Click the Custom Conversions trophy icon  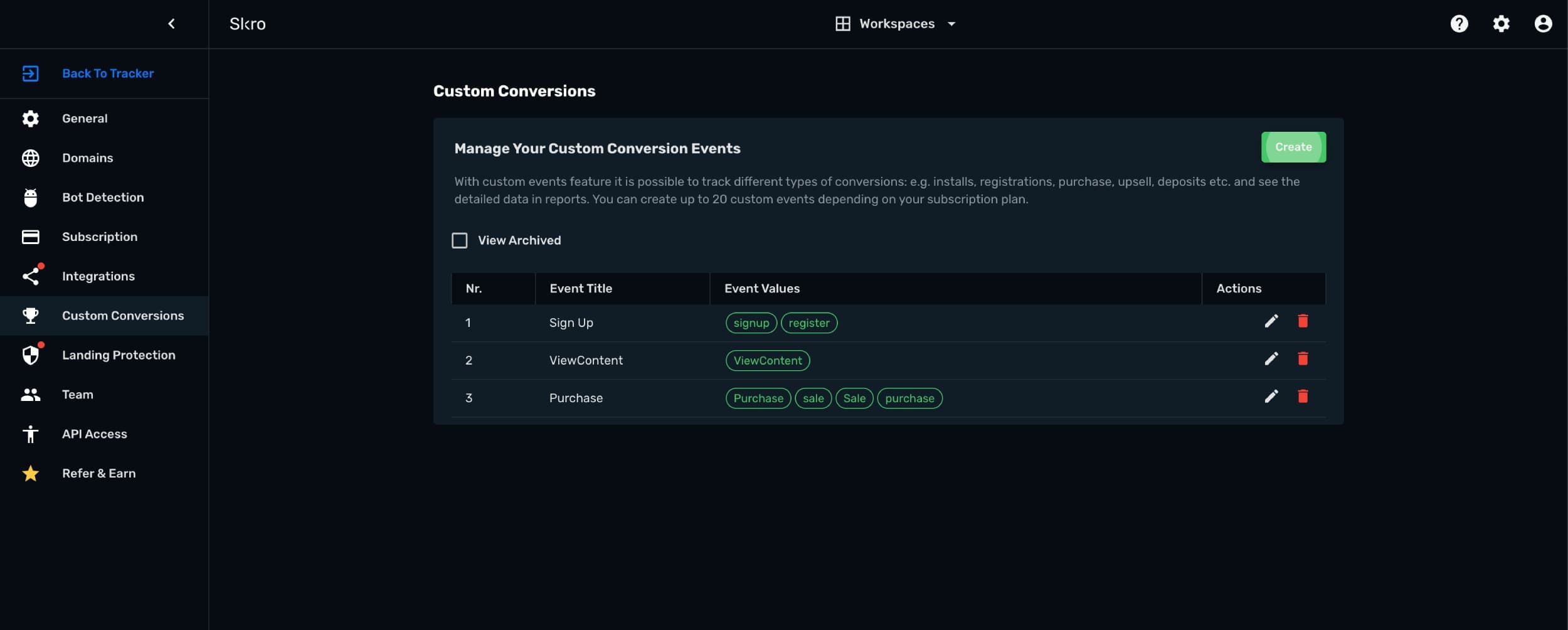[30, 316]
